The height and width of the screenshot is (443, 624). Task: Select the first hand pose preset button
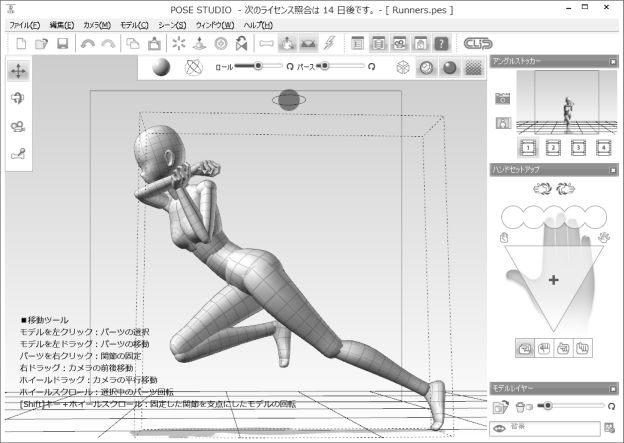pyautogui.click(x=525, y=348)
